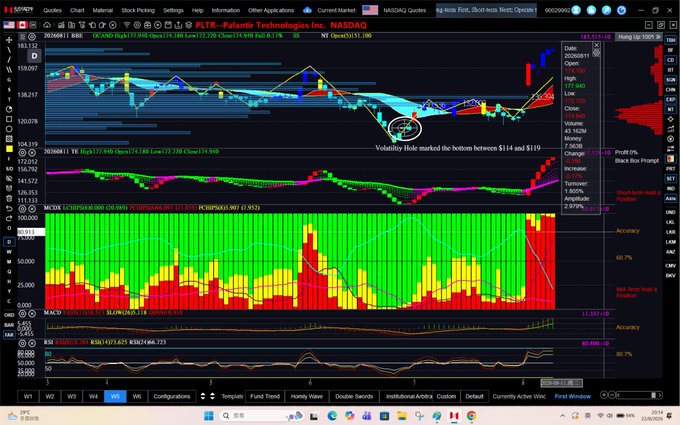The height and width of the screenshot is (425, 680).
Task: Click the pie chart tool icon
Action: pos(9,109)
